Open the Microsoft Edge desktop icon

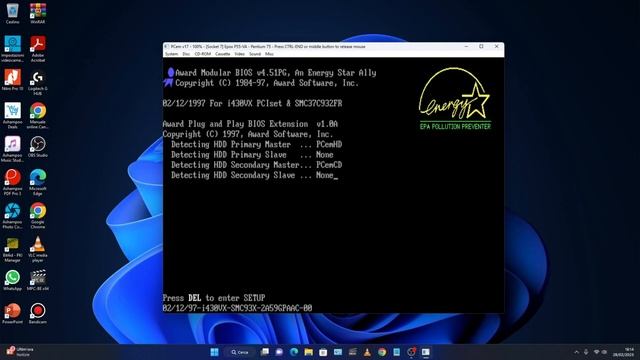pyautogui.click(x=38, y=182)
